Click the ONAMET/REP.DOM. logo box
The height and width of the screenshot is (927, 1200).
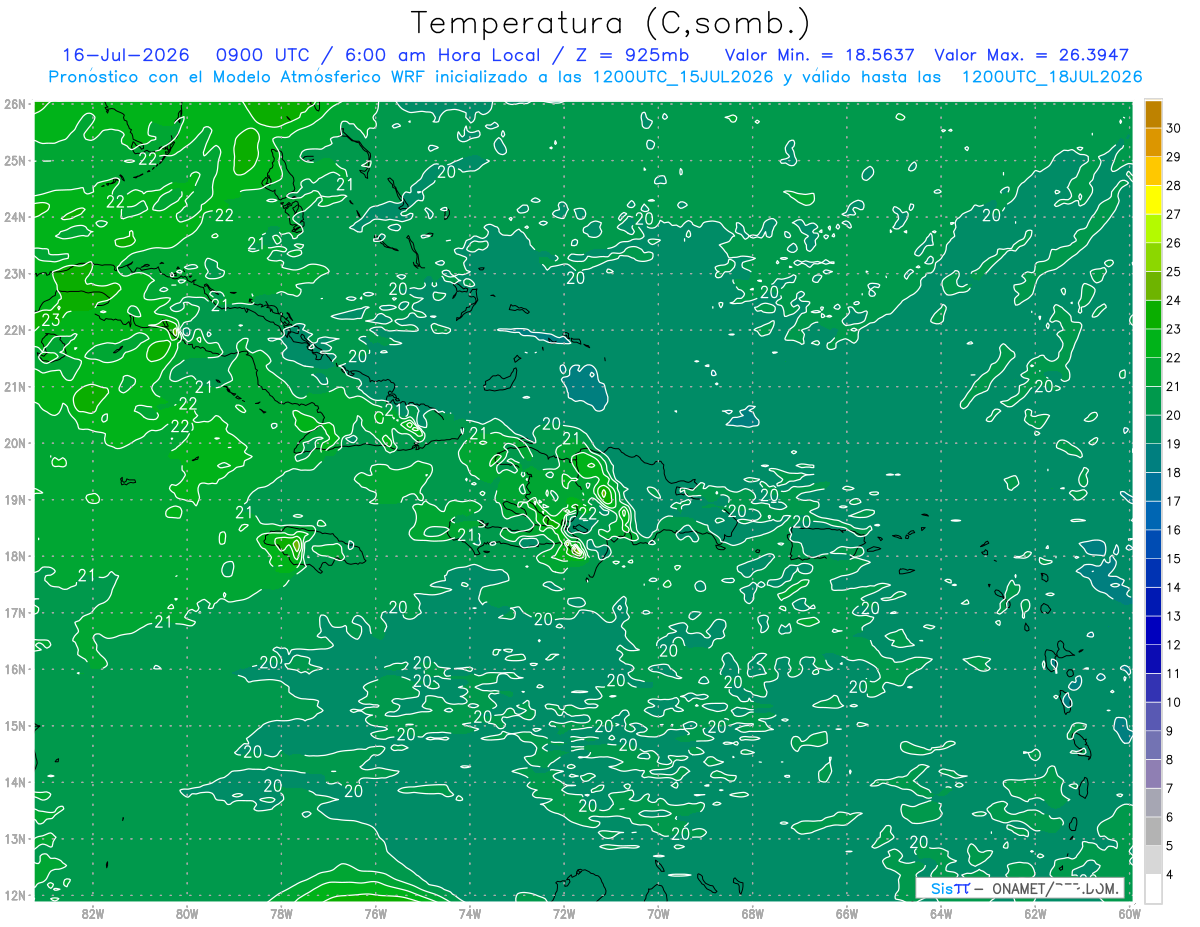coord(1021,888)
